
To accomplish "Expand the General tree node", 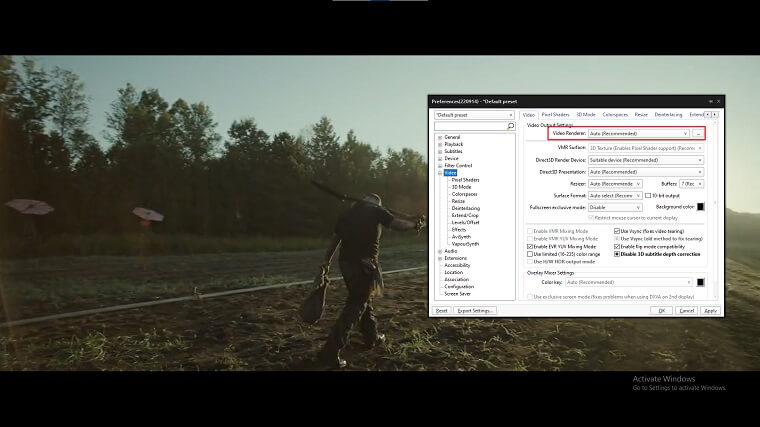I will pos(440,138).
